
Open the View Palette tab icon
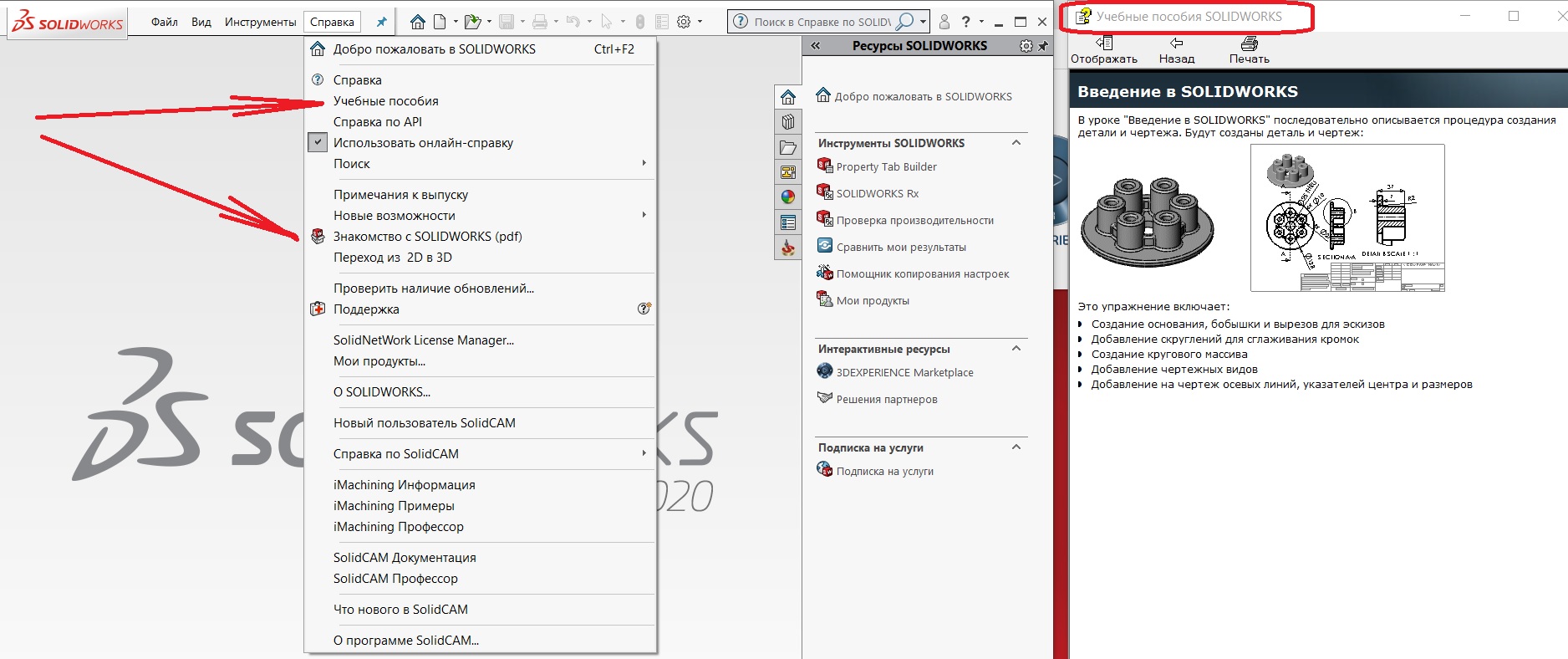pyautogui.click(x=788, y=172)
